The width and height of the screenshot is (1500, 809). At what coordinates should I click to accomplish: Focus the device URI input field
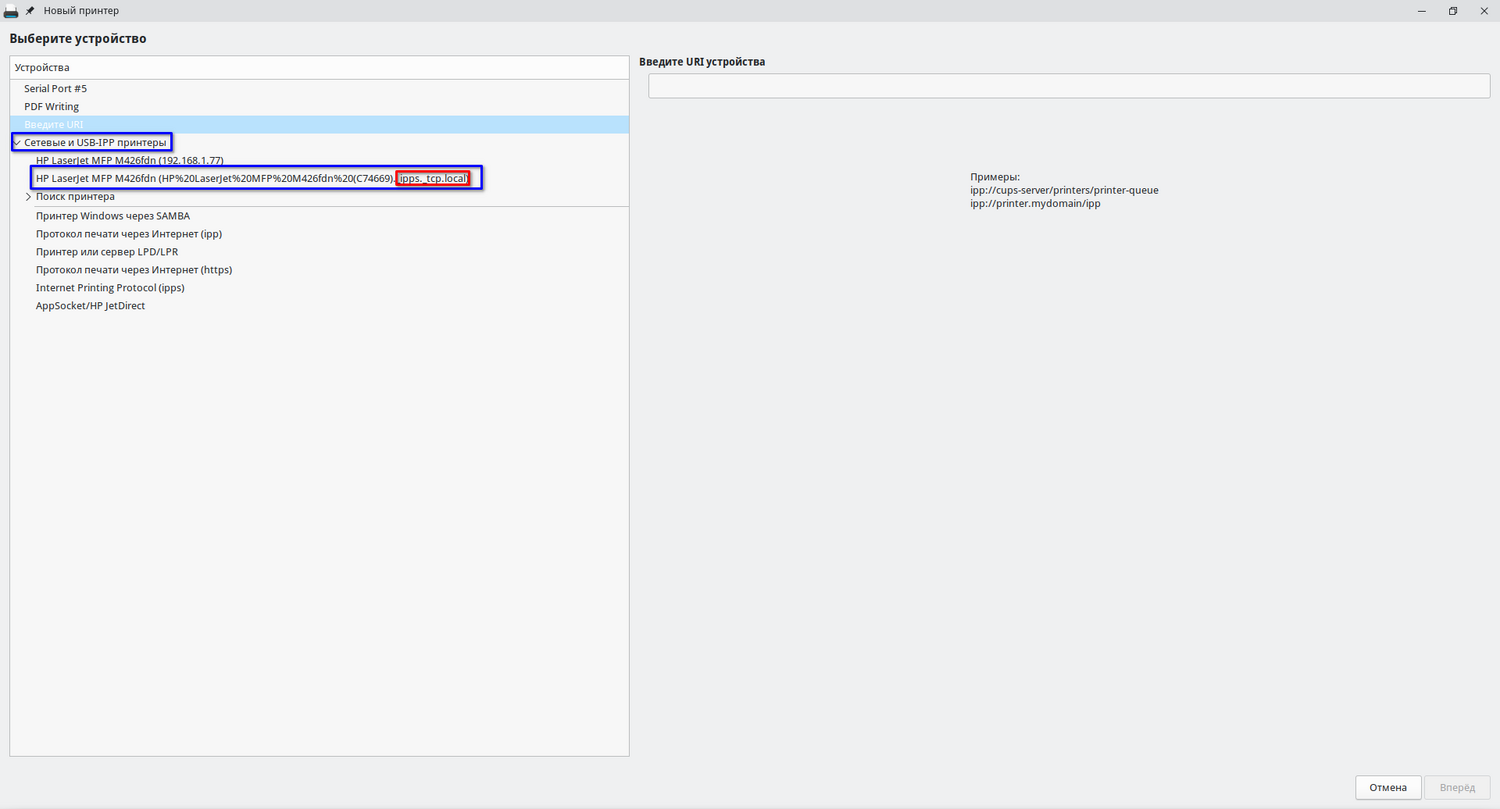point(1068,87)
